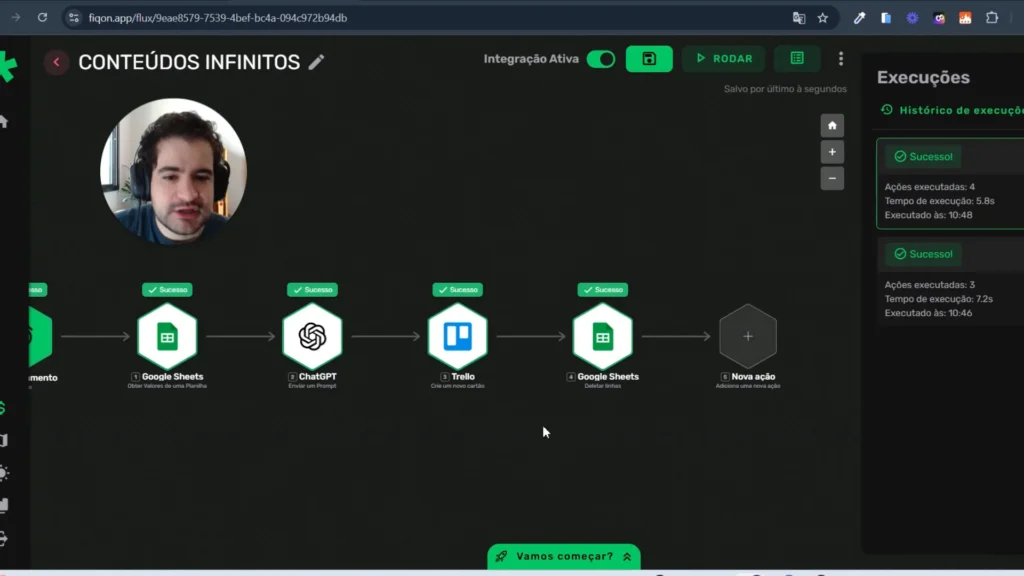This screenshot has width=1024, height=576.
Task: Expand the Vamos começar panel
Action: coord(564,556)
